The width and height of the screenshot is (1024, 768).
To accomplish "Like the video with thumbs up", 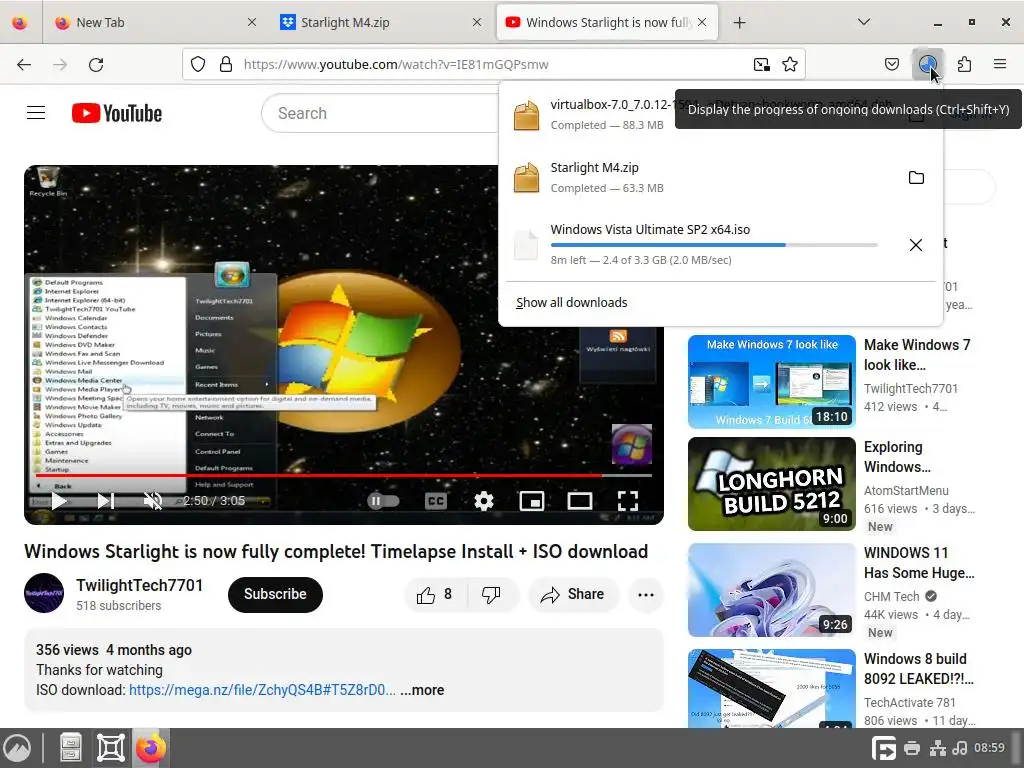I will pyautogui.click(x=435, y=594).
